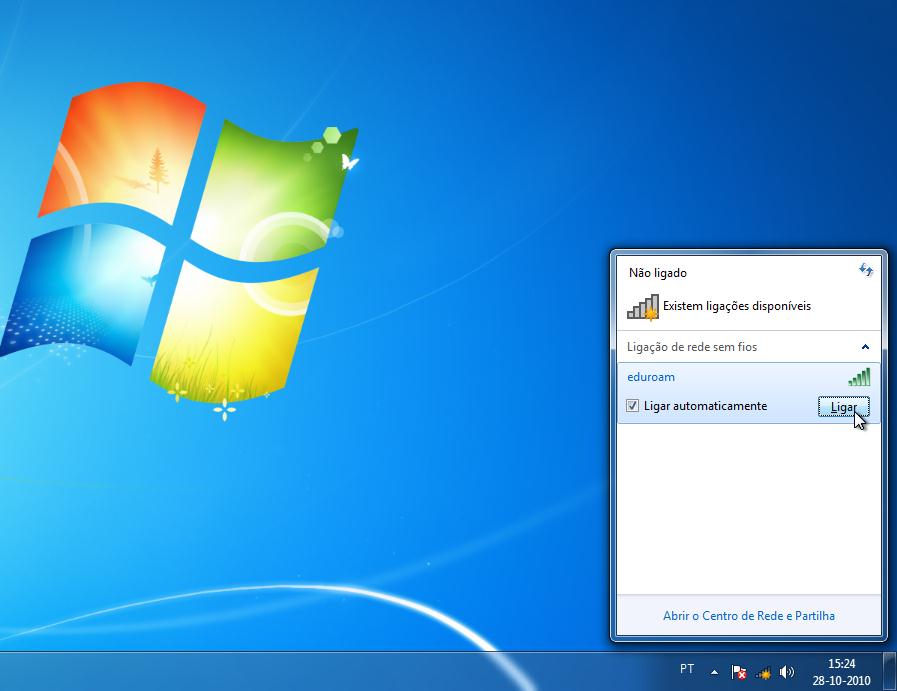Click the Existem ligações disponíveis text
897x691 pixels.
point(737,306)
